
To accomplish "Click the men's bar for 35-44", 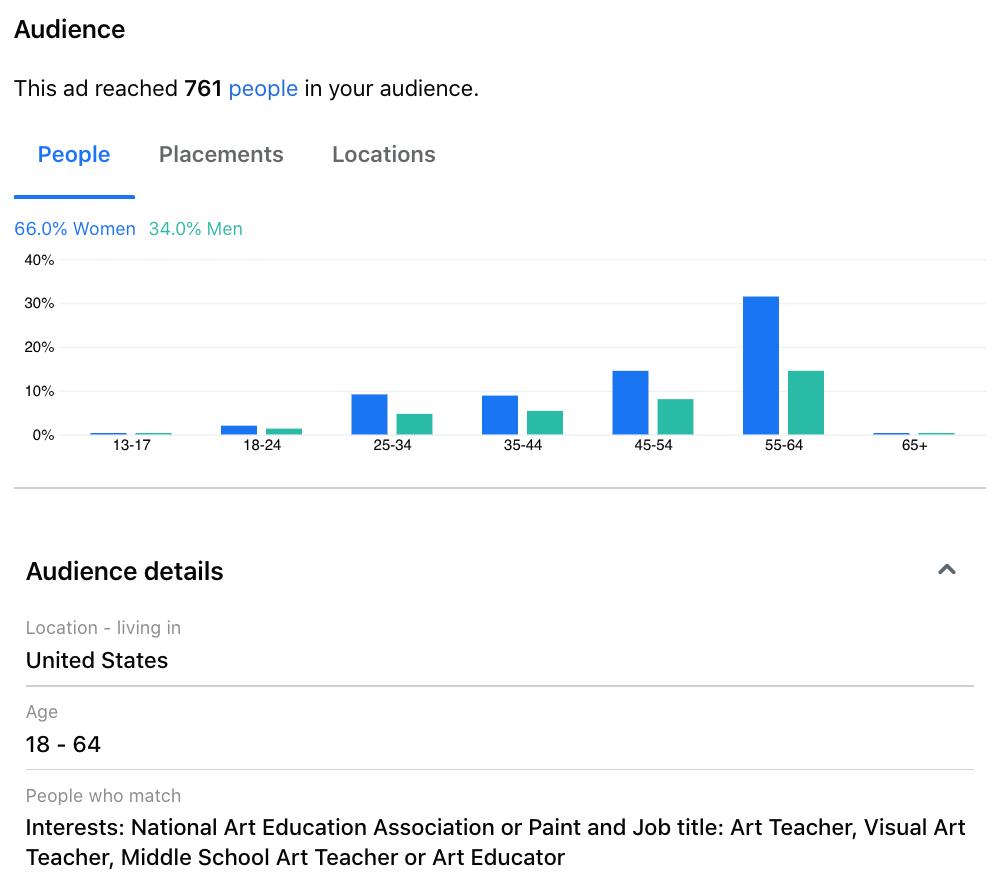I will [x=545, y=423].
